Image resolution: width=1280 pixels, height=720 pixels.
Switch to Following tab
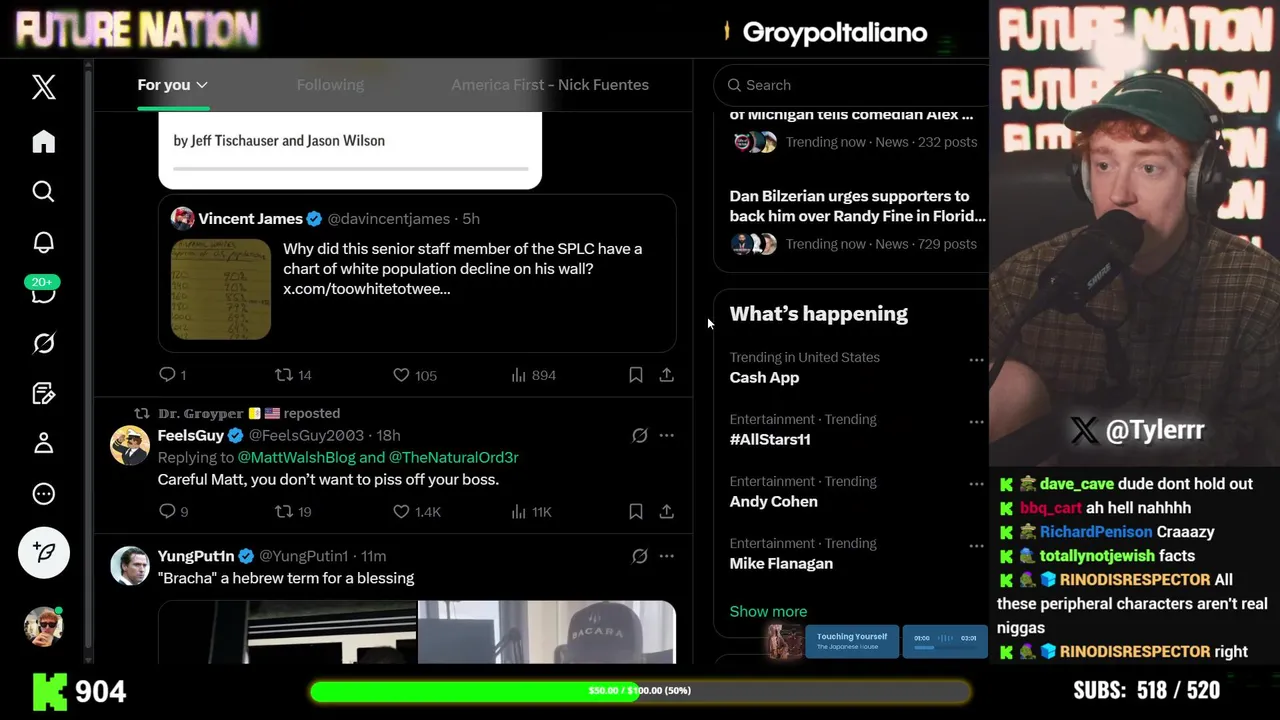[330, 85]
